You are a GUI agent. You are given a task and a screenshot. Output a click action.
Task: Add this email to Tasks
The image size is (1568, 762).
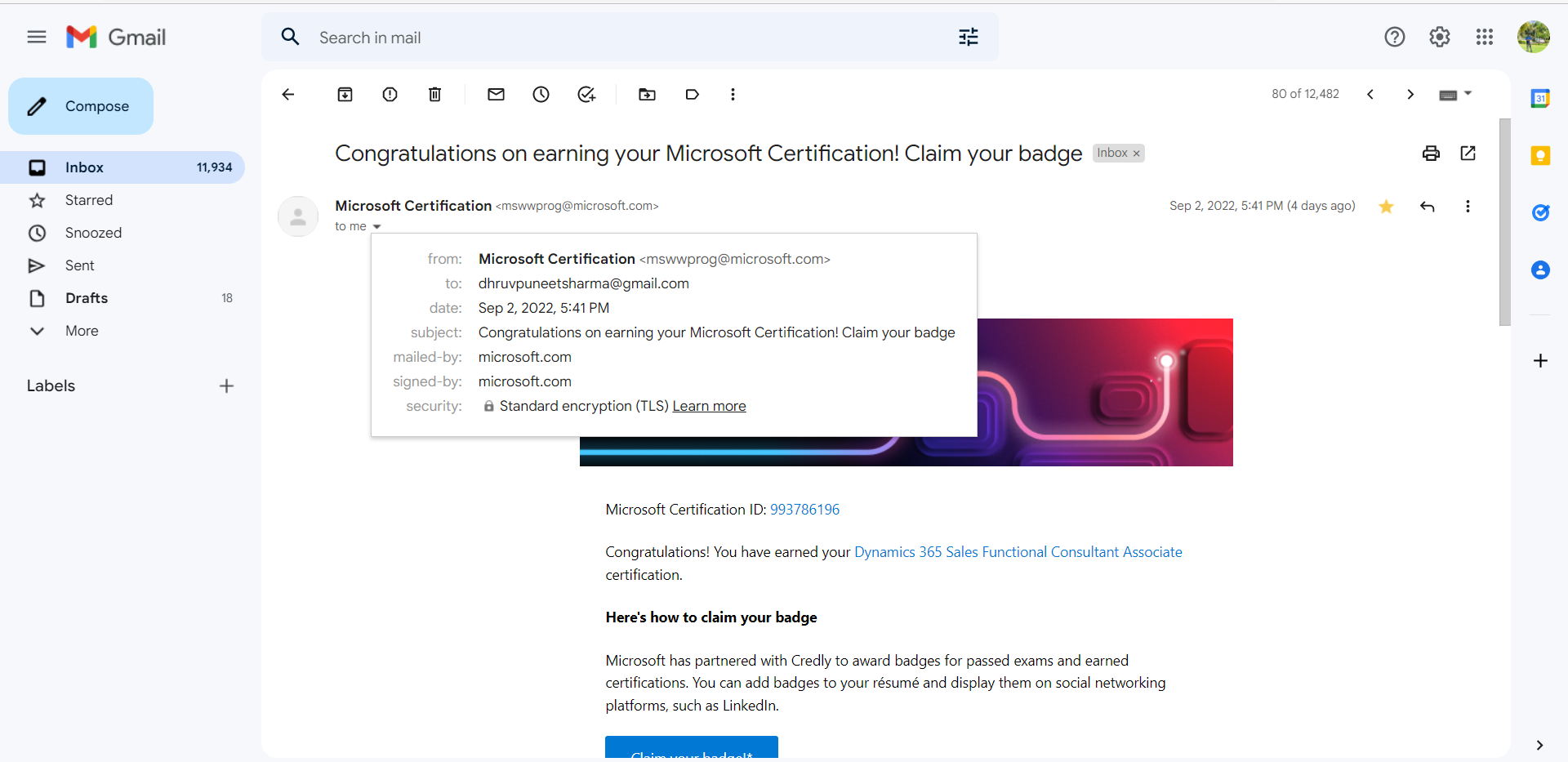[x=586, y=95]
